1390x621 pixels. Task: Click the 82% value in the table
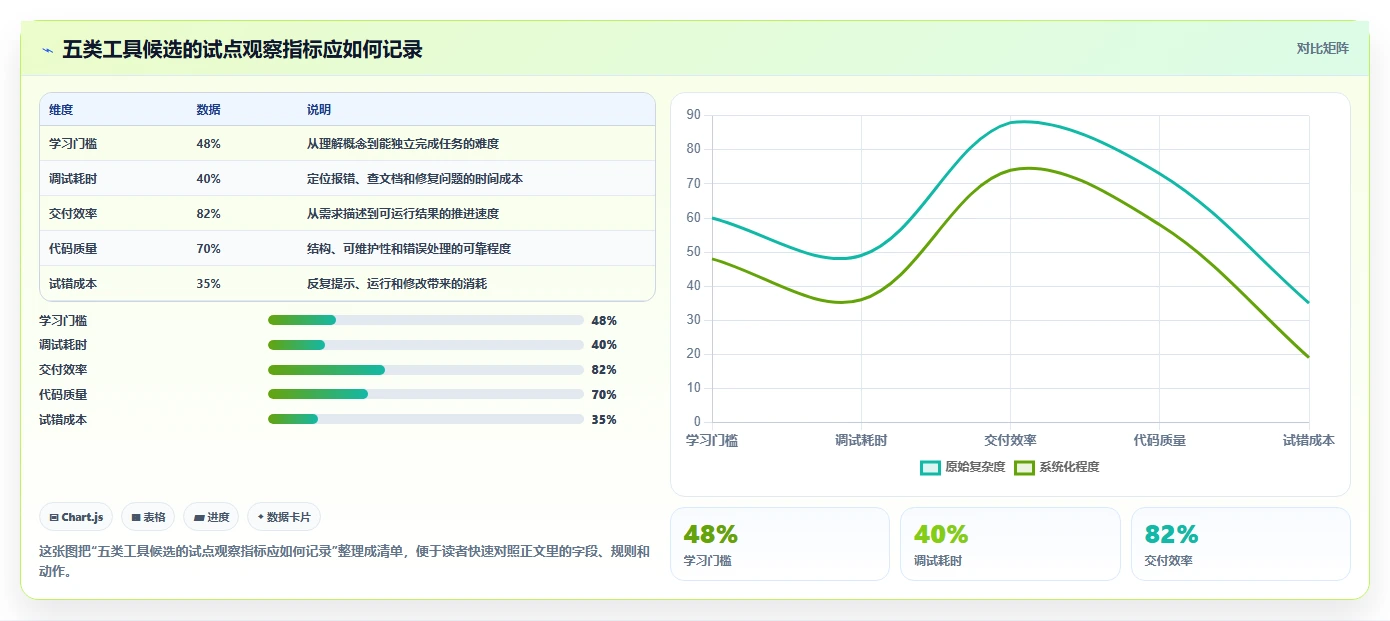(x=208, y=214)
